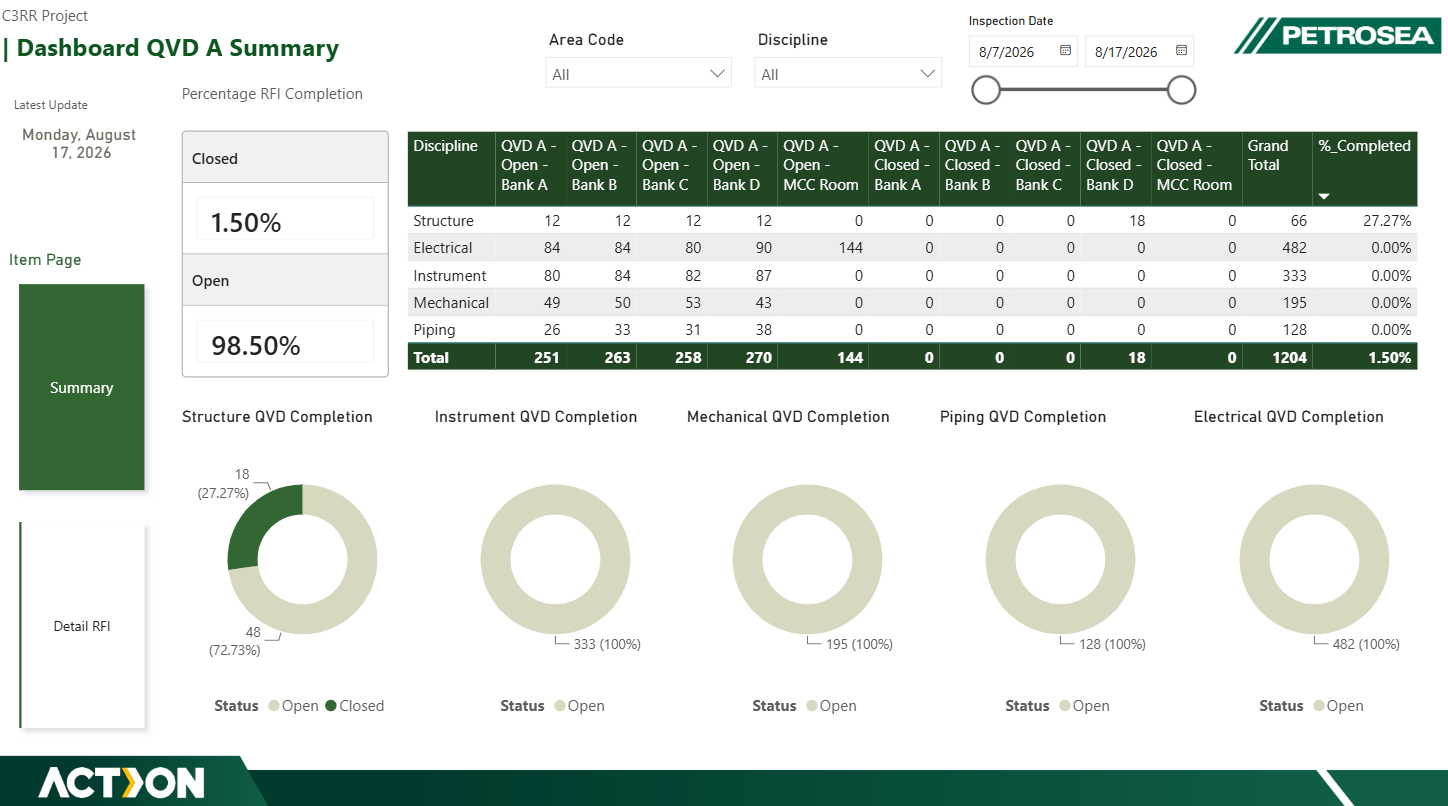
Task: Toggle Open legend item in Piping chart
Action: pos(1084,706)
